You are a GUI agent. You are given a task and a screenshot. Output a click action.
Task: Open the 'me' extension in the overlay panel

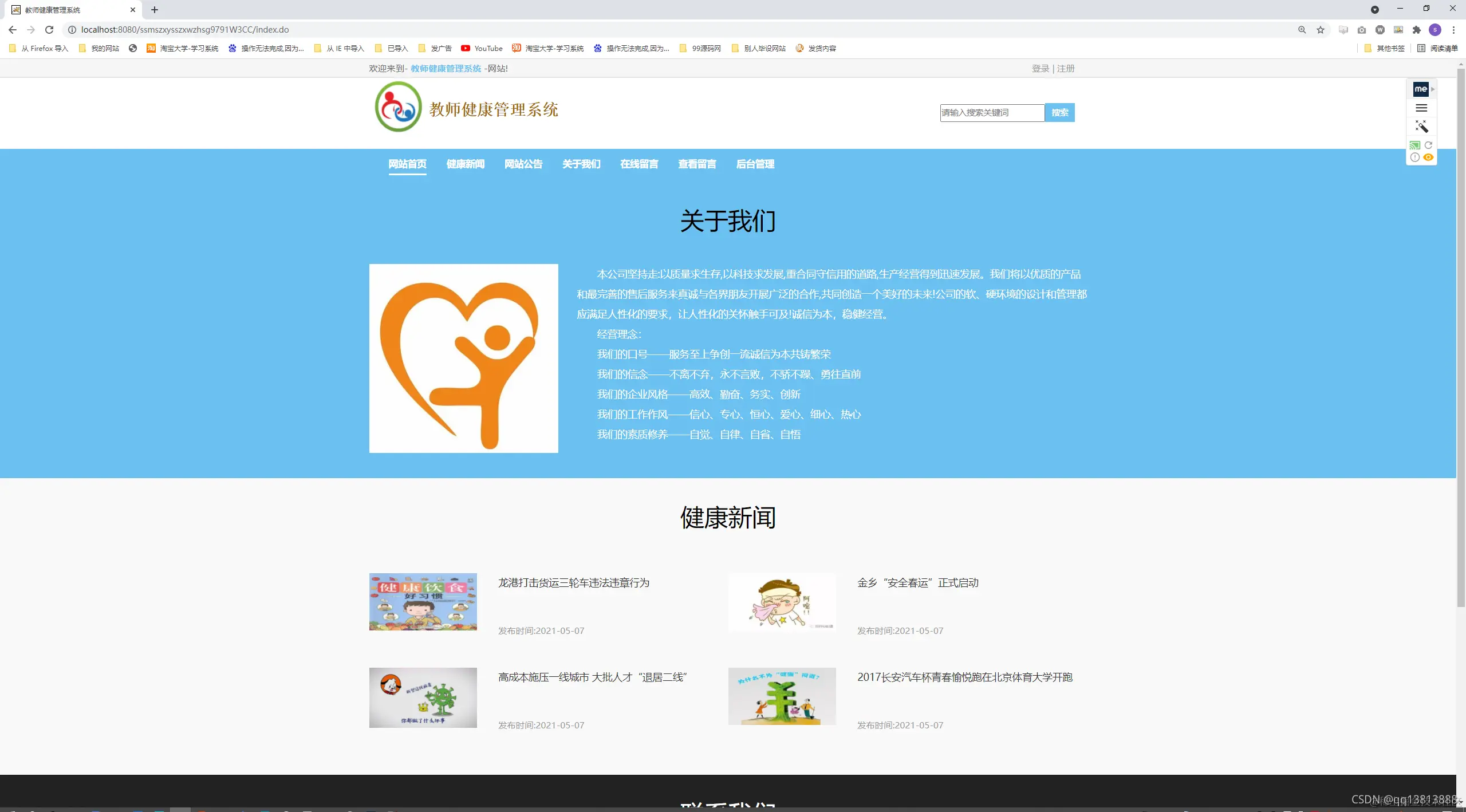point(1421,89)
